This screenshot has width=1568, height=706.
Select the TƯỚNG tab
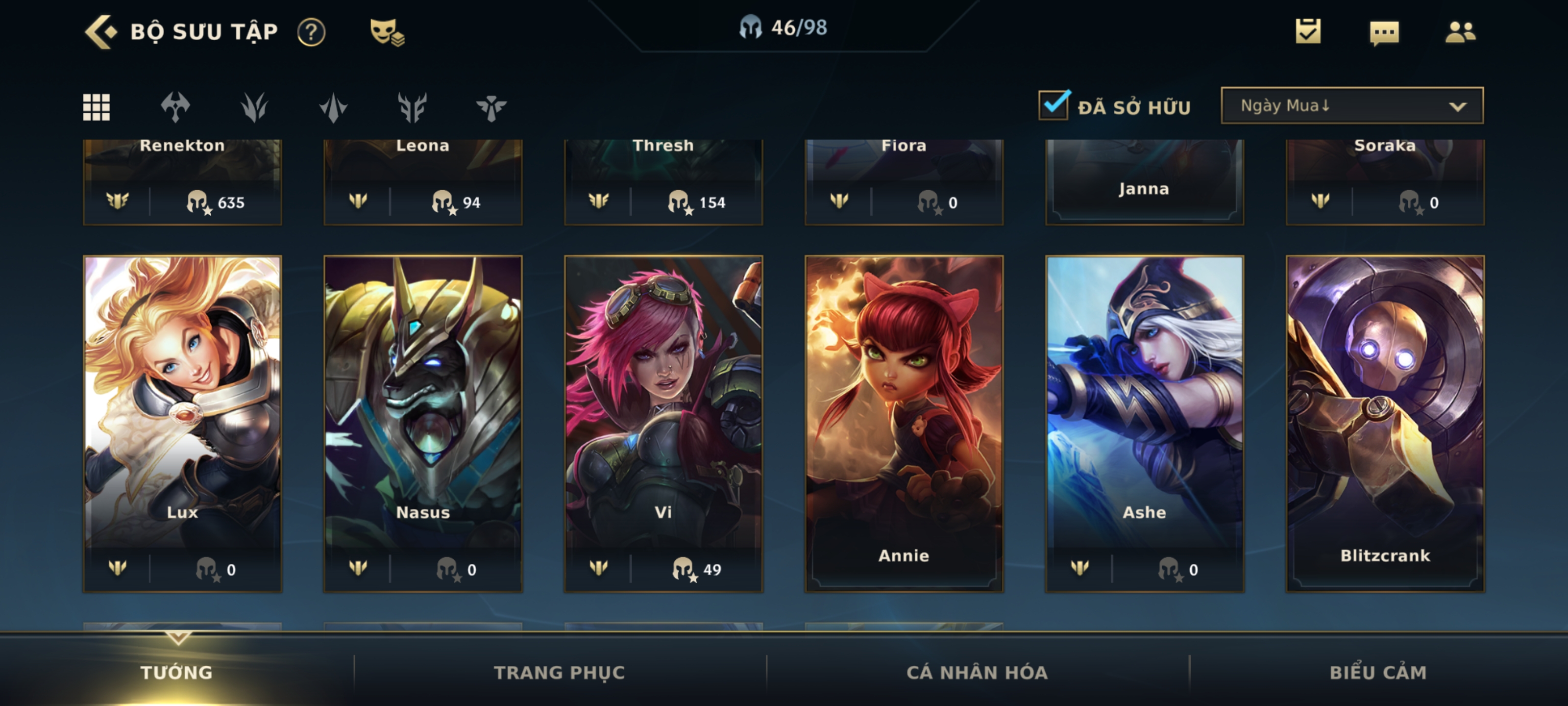coord(176,672)
